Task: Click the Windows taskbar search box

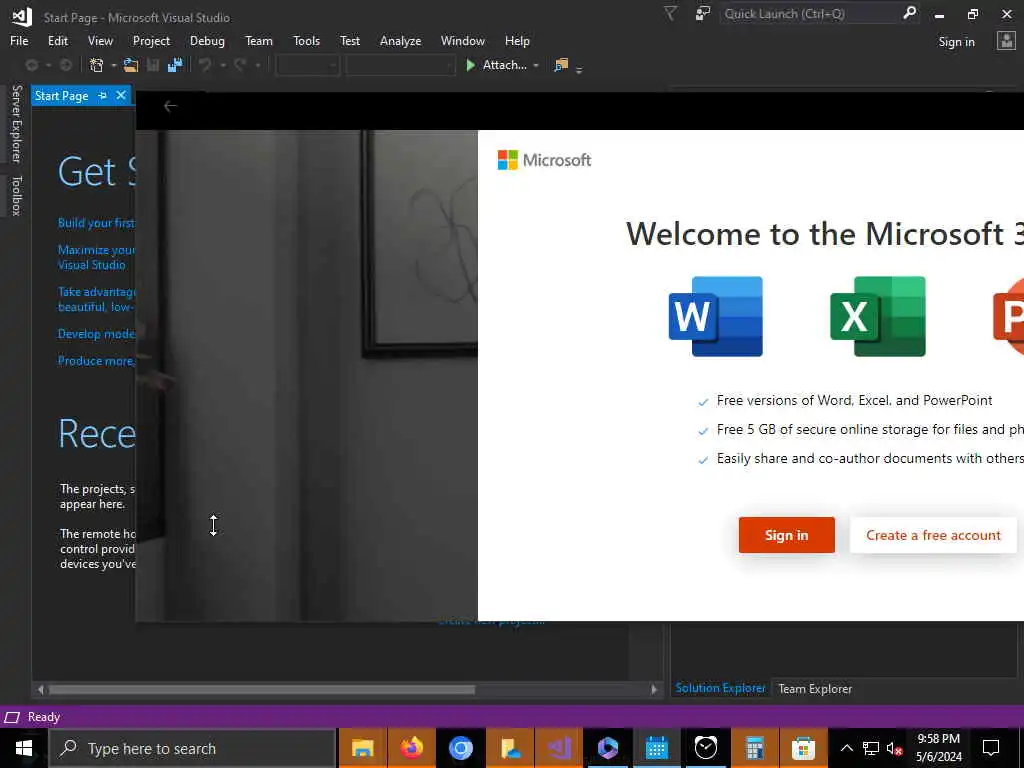Action: [x=193, y=748]
